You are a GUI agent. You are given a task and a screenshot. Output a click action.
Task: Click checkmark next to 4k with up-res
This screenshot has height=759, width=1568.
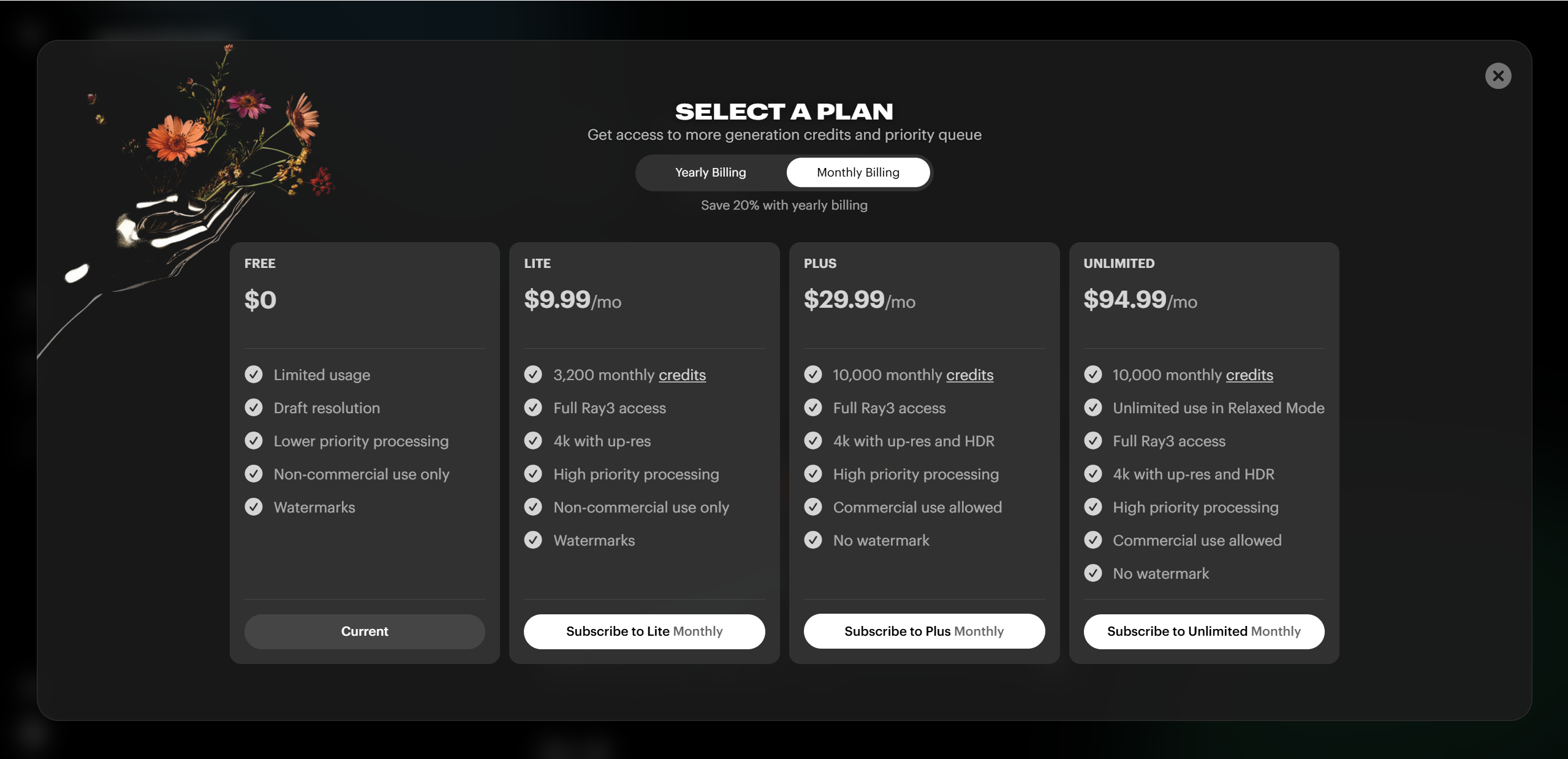[x=533, y=441]
